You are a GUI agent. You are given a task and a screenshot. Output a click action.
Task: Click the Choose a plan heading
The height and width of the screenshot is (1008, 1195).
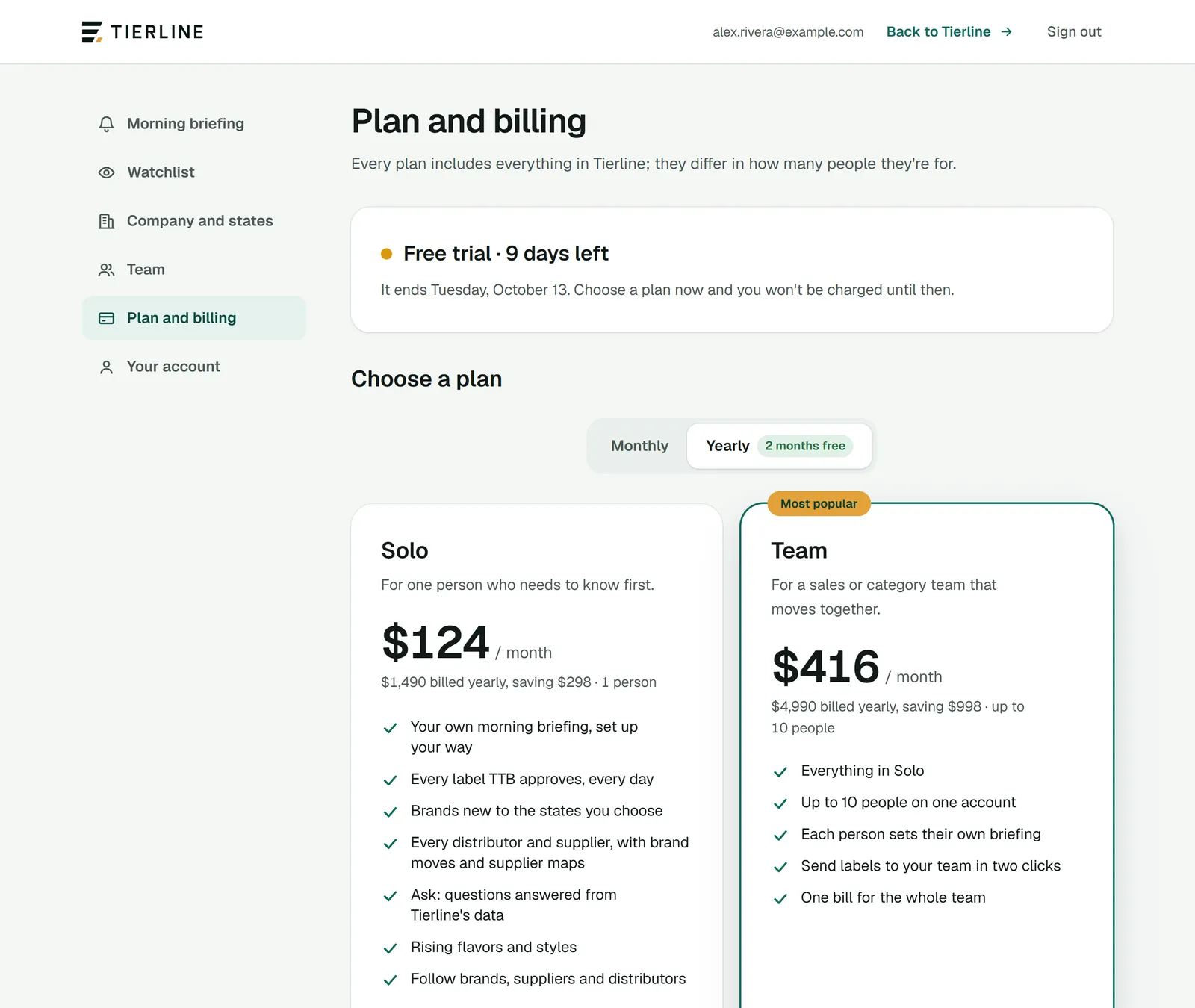pyautogui.click(x=426, y=379)
